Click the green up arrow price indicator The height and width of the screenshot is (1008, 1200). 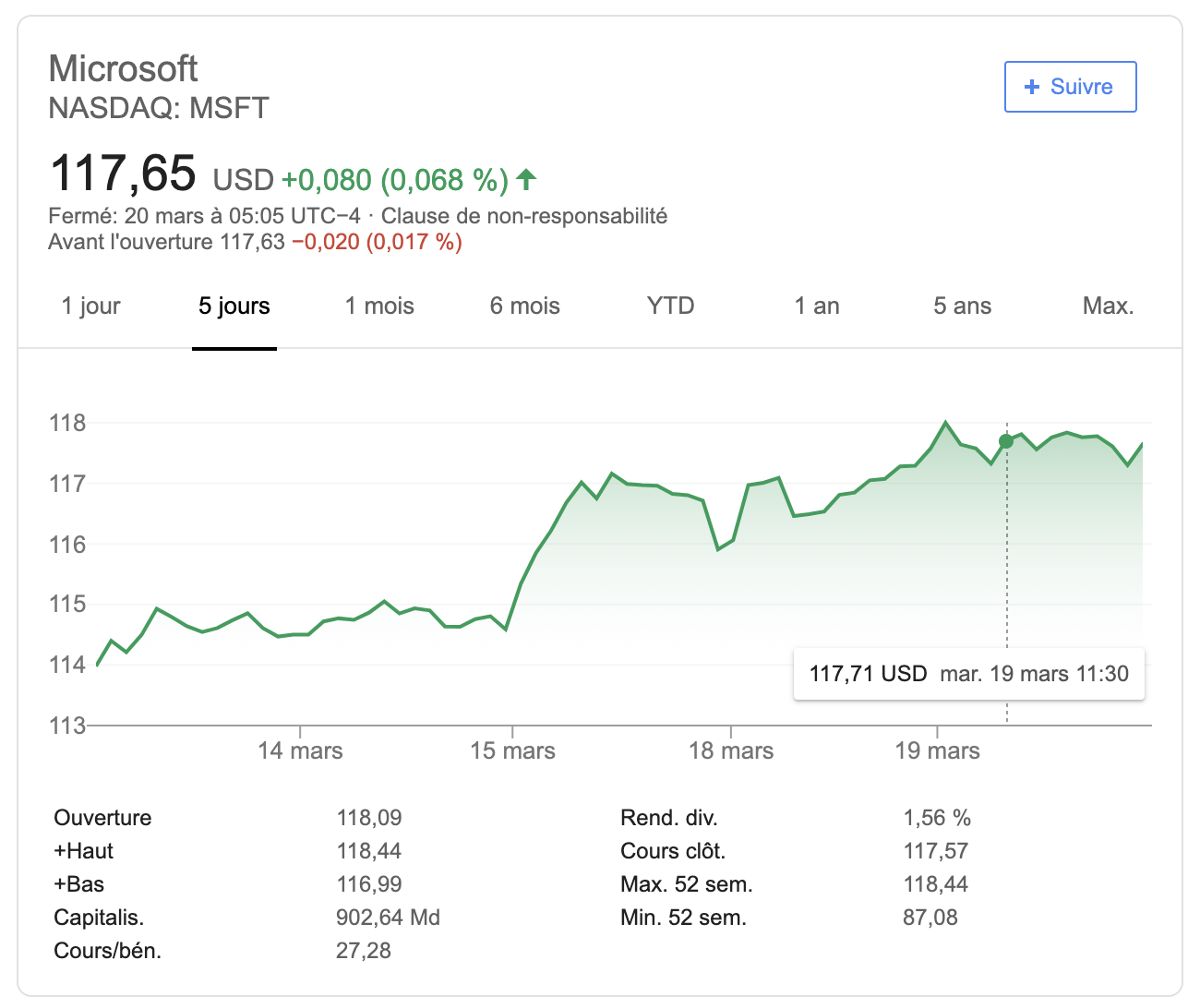[x=526, y=179]
